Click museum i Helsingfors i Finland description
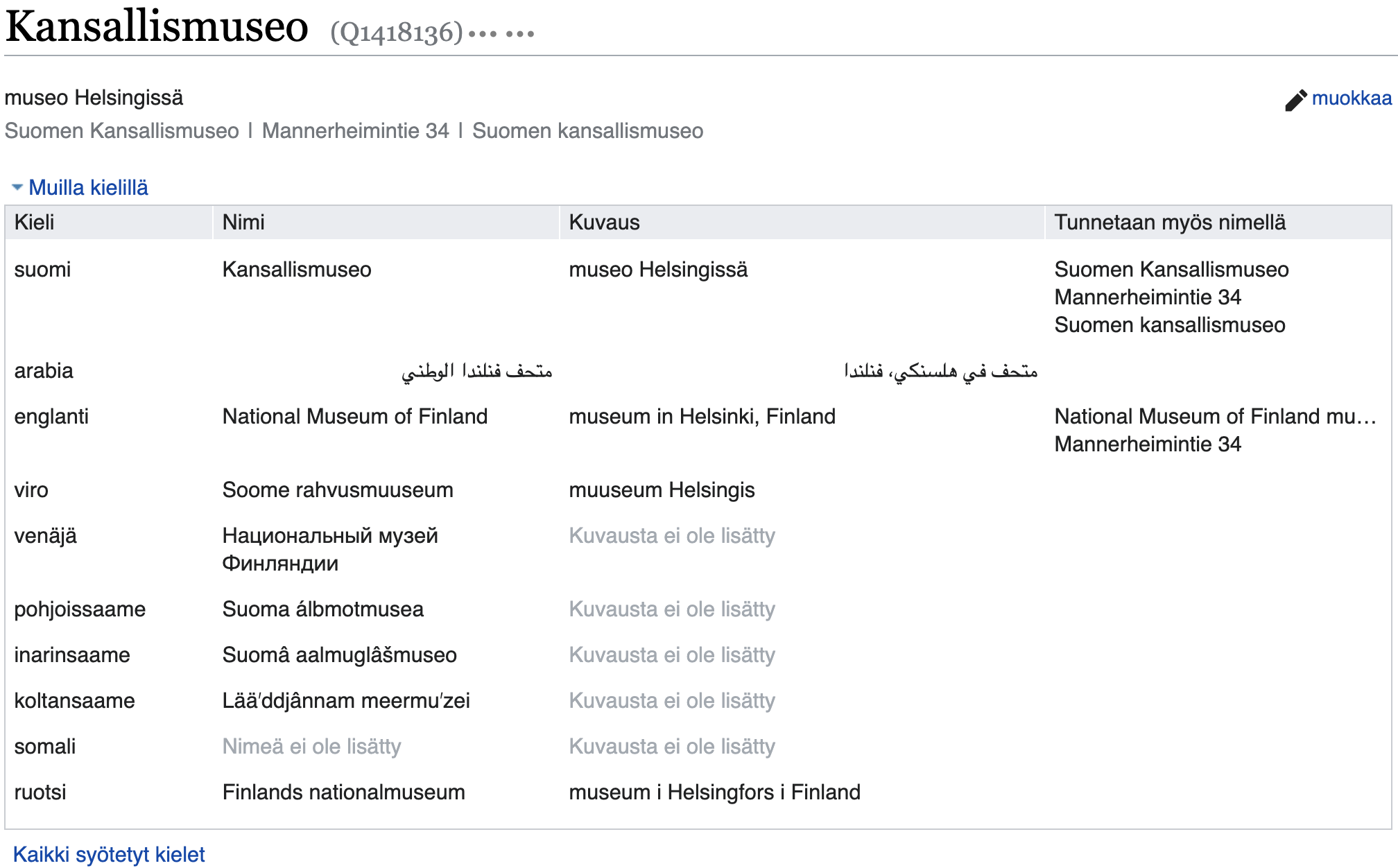 pyautogui.click(x=715, y=792)
